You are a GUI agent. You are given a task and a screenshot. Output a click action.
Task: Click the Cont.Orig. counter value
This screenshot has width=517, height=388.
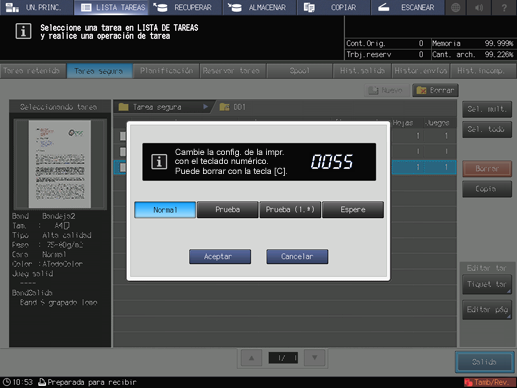(421, 43)
